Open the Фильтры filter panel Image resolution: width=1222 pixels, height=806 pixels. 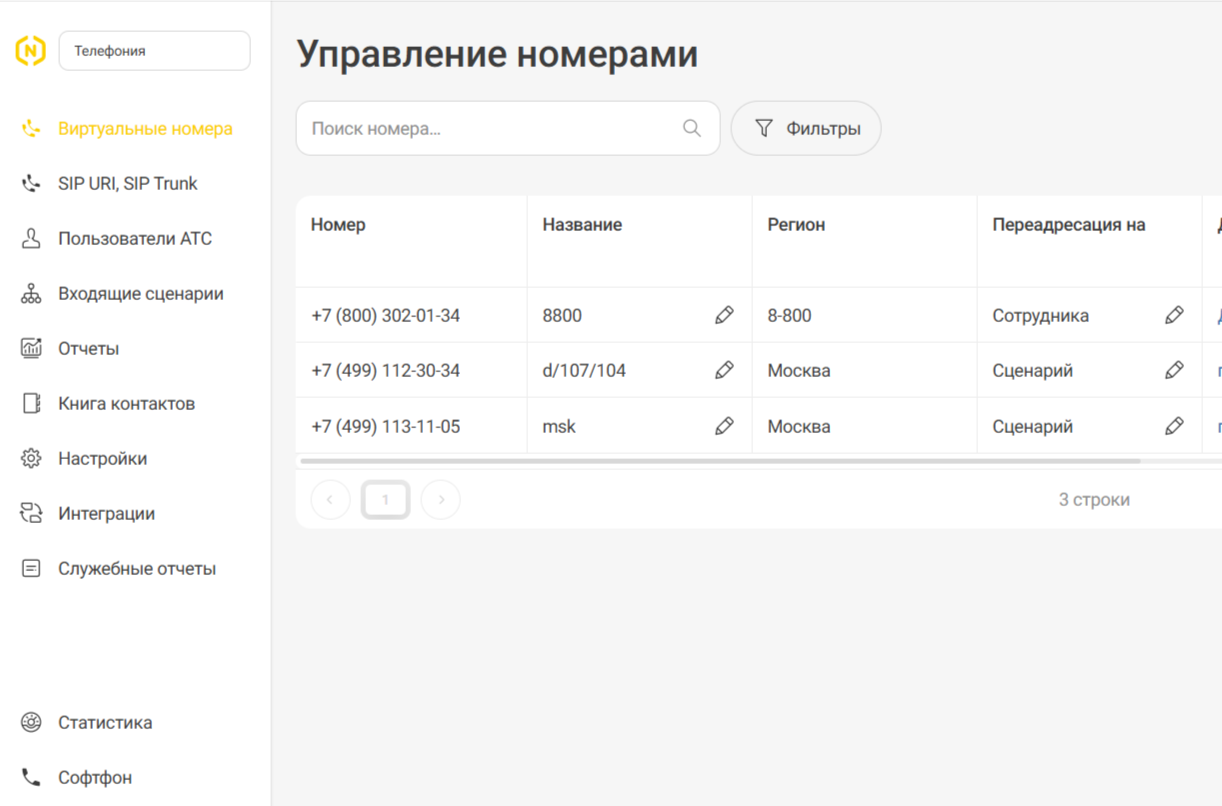pyautogui.click(x=806, y=128)
